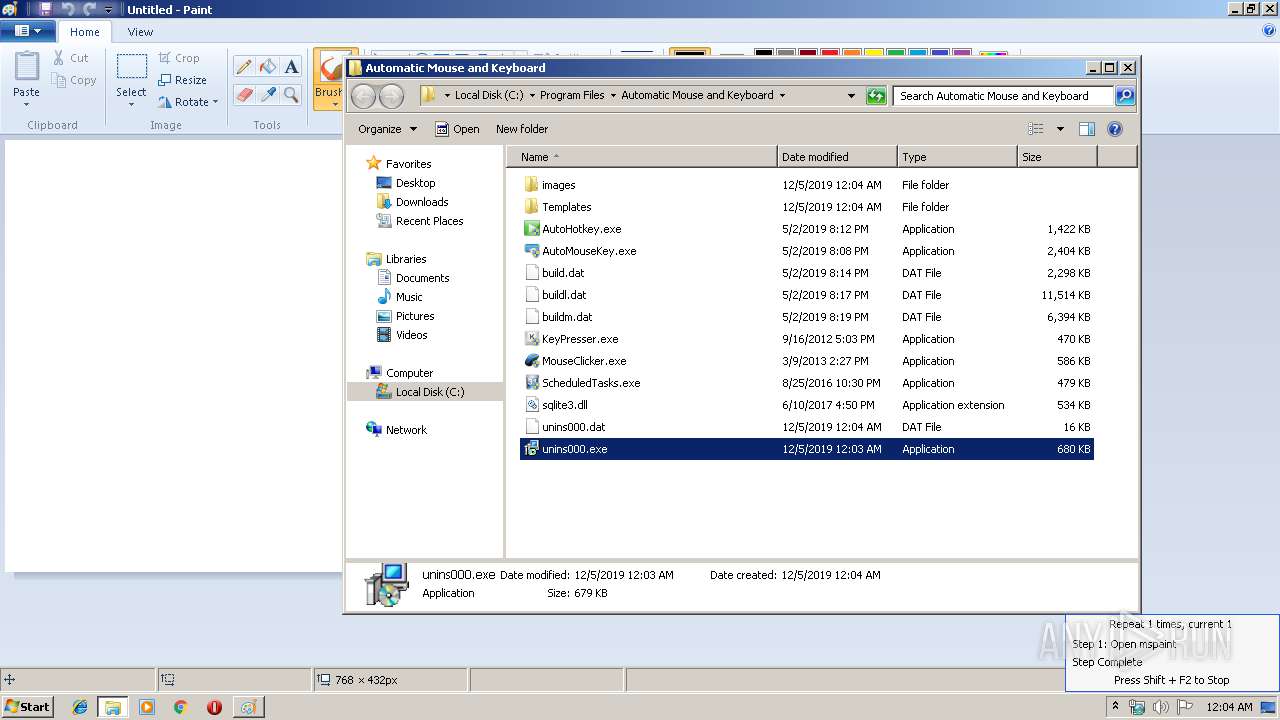Select the Eraser tool in Paint

click(x=243, y=95)
